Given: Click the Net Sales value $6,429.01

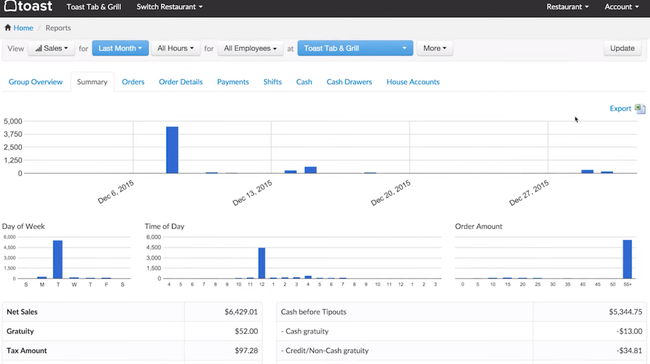Looking at the screenshot, I should (241, 312).
